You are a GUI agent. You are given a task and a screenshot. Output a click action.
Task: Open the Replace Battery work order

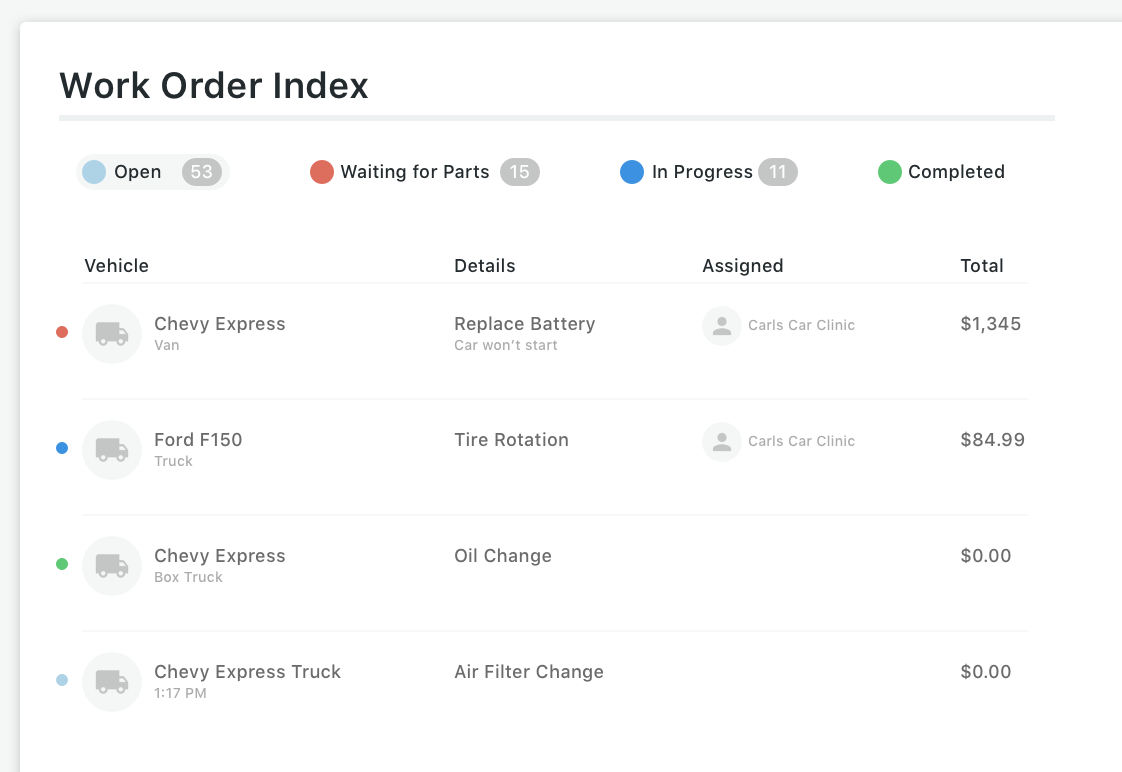pyautogui.click(x=525, y=324)
